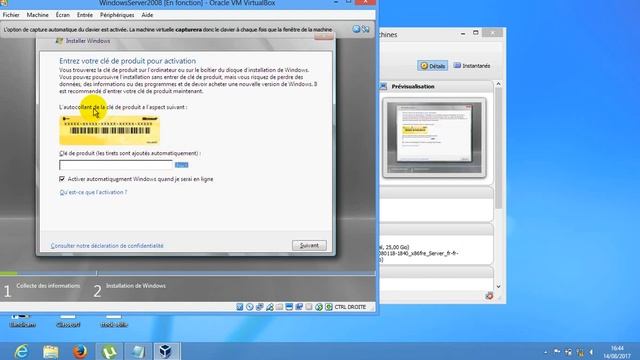Viewport: 640px width, 360px height.
Task: Click the Action Center flag tray icon
Action: (557, 352)
